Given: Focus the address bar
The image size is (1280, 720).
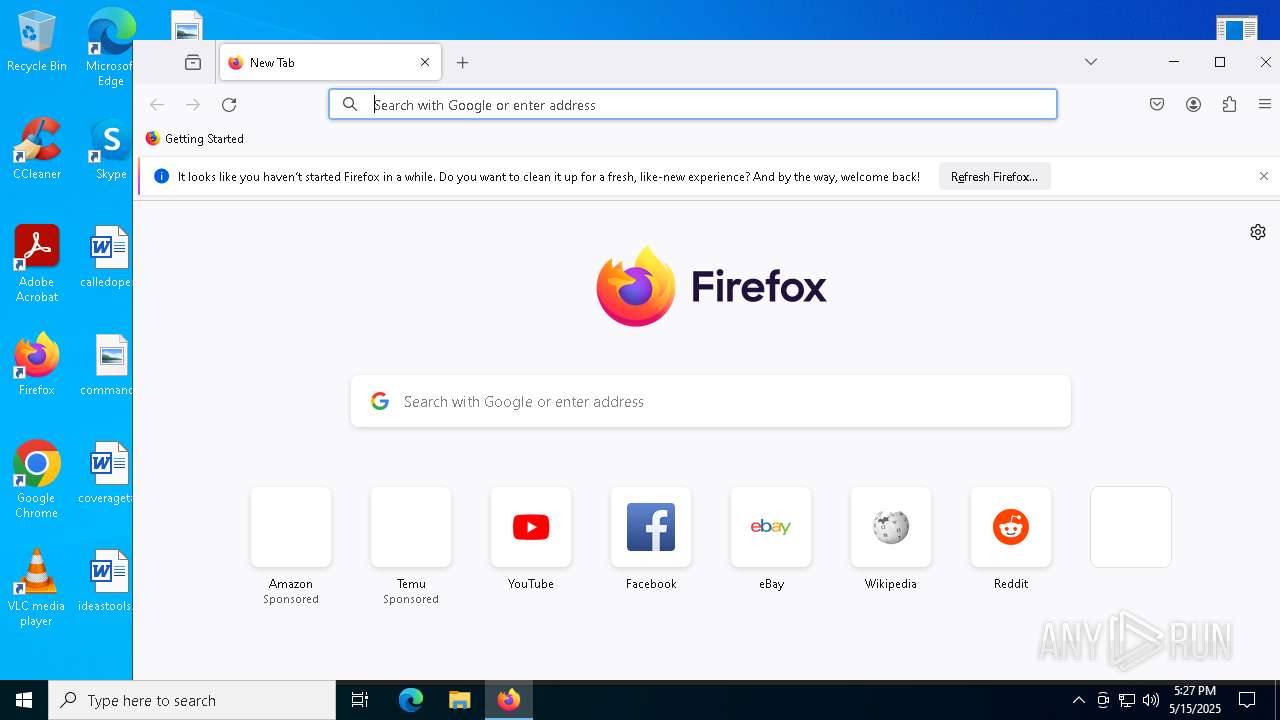Looking at the screenshot, I should point(693,104).
